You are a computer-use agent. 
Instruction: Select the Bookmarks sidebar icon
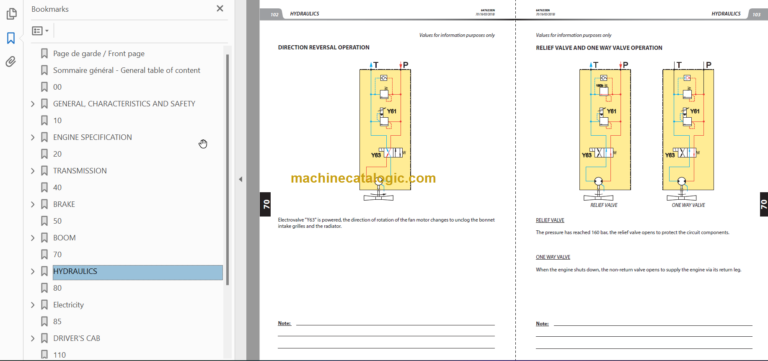pyautogui.click(x=11, y=38)
